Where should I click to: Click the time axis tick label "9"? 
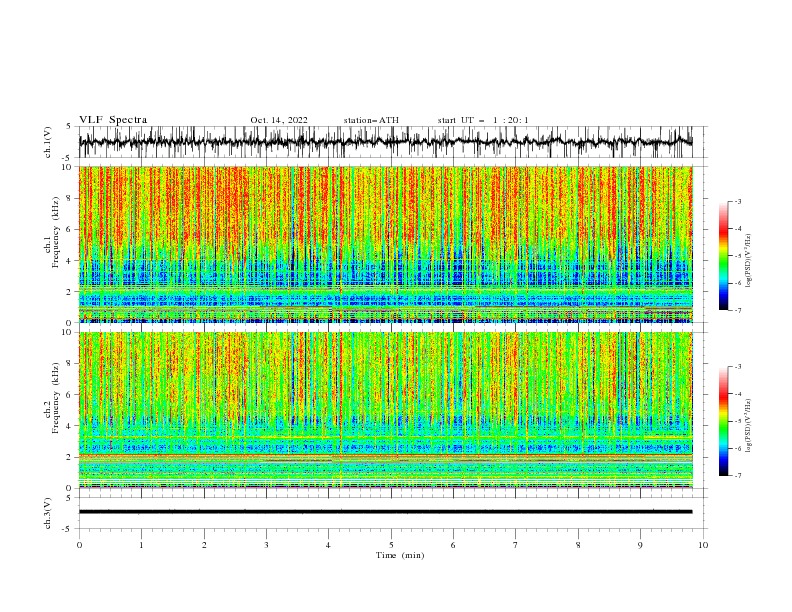[x=640, y=545]
